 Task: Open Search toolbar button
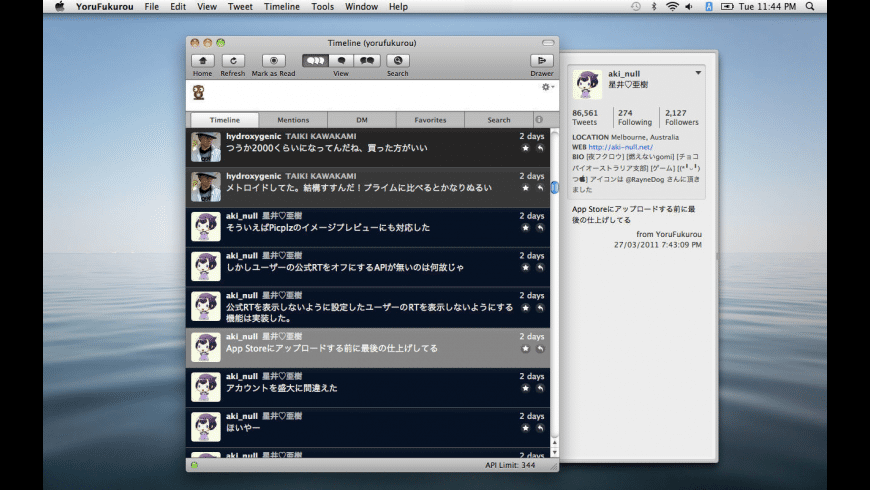tap(398, 60)
